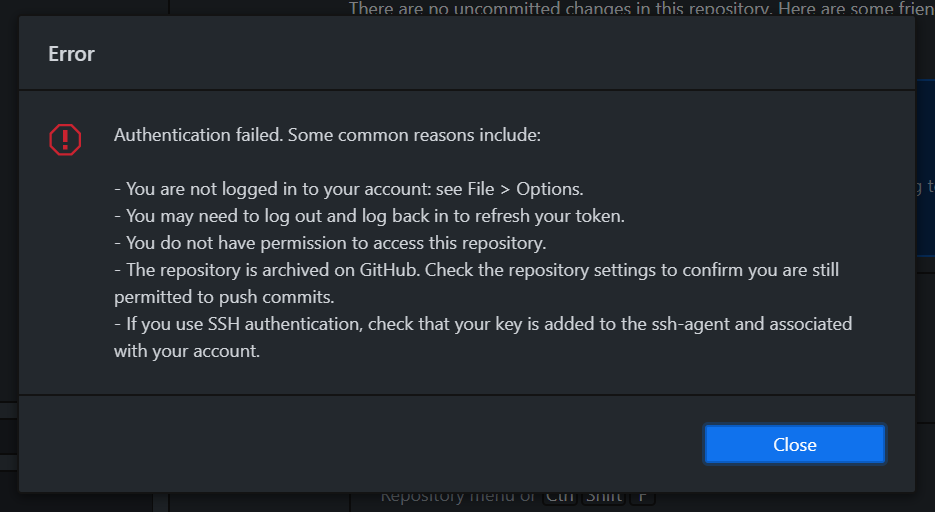Viewport: 935px width, 512px height.
Task: Click the "repository is archived on GitHub" line
Action: coord(476,270)
